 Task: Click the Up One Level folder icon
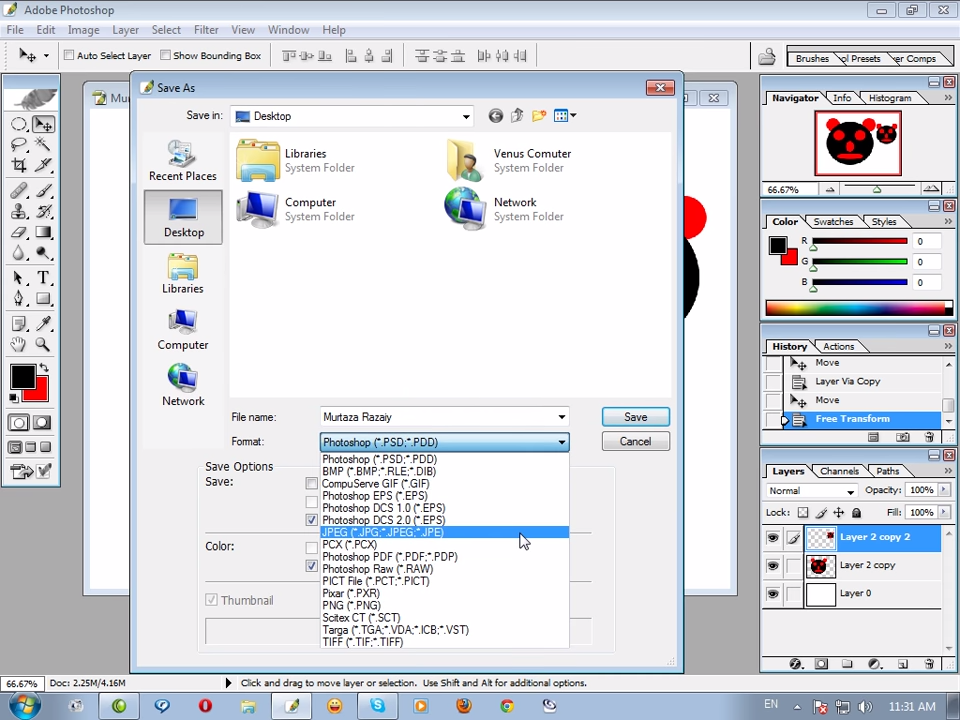pos(517,116)
